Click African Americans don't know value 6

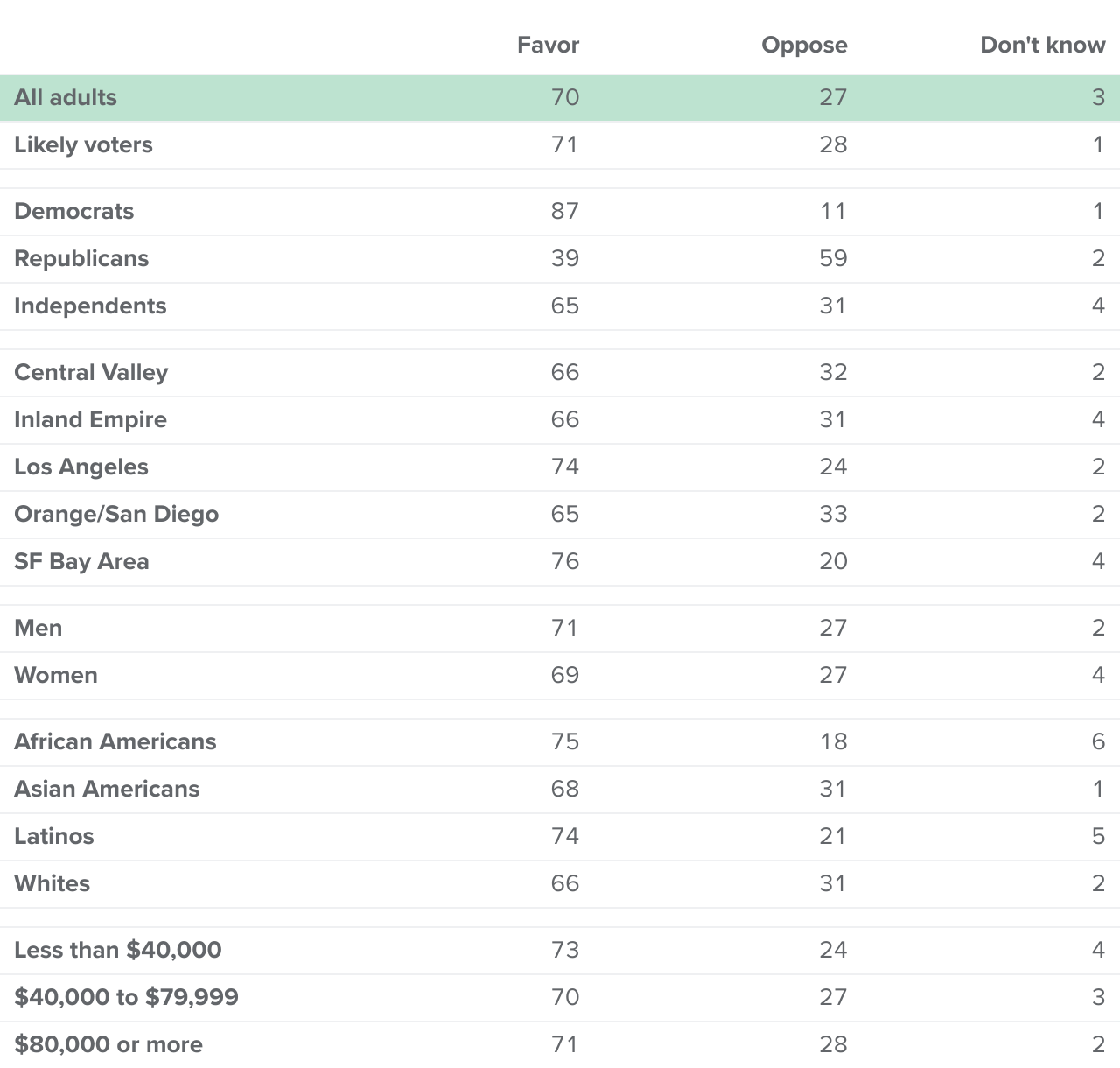(1099, 741)
